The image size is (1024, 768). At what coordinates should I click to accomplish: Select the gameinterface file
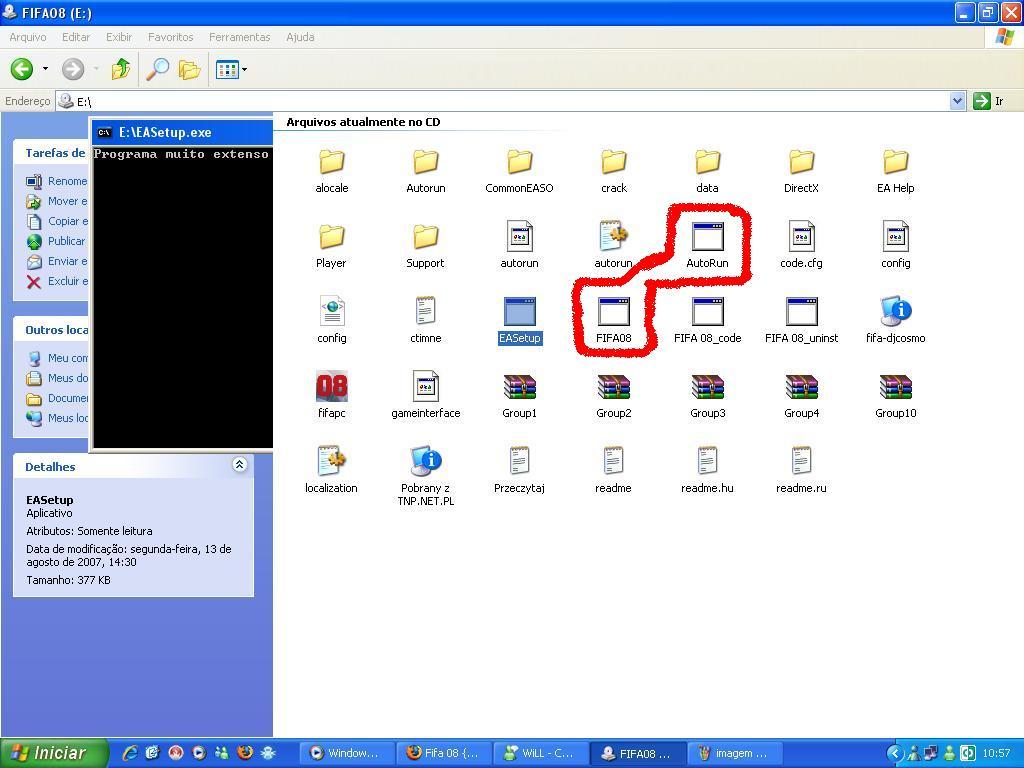[426, 396]
